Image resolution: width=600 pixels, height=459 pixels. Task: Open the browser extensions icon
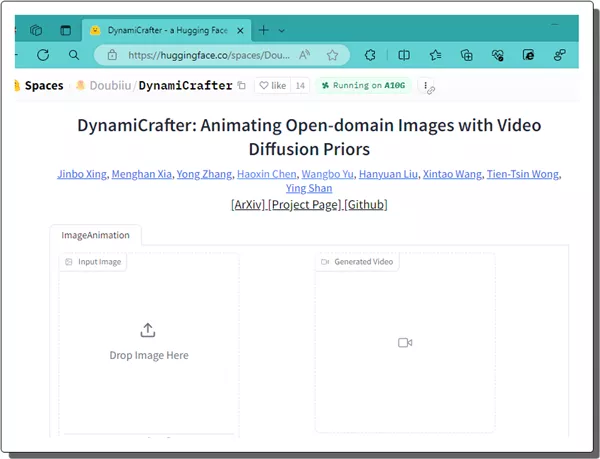pyautogui.click(x=369, y=55)
